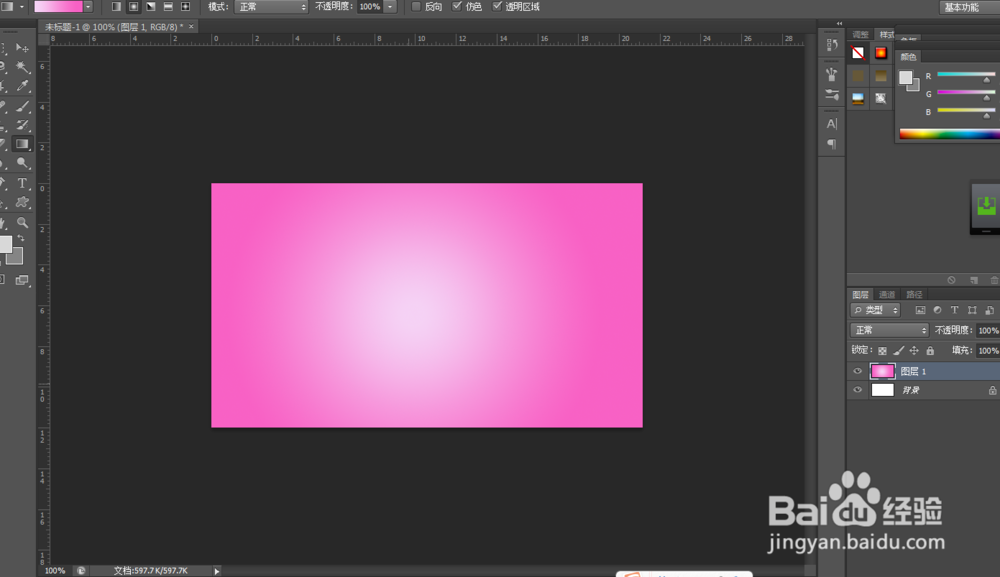
Task: Open status bar info arrow
Action: coord(217,571)
